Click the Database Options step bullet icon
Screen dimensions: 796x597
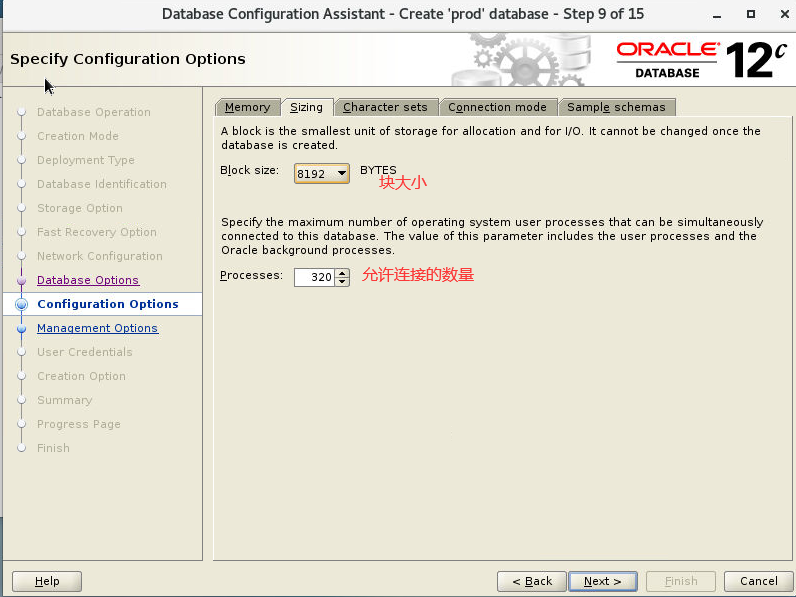point(21,280)
